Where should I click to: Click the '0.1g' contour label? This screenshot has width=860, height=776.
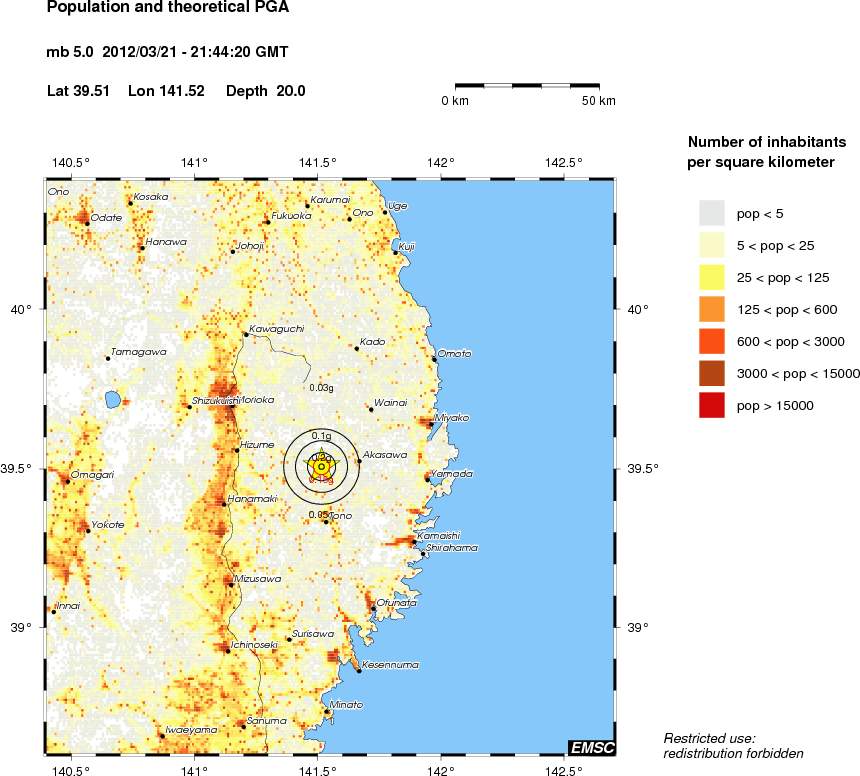(321, 436)
